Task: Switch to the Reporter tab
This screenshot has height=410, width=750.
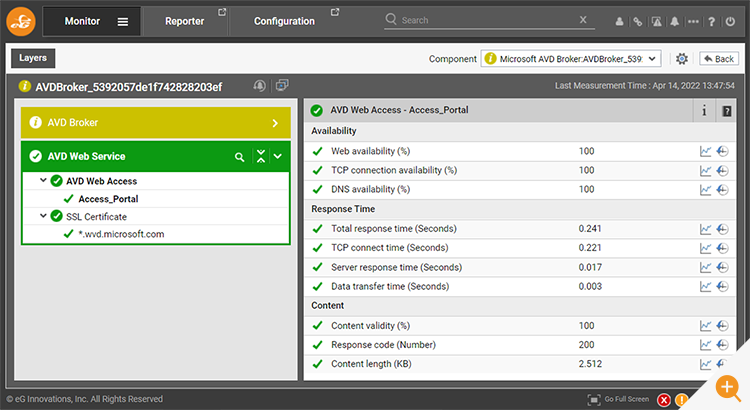Action: (x=185, y=21)
